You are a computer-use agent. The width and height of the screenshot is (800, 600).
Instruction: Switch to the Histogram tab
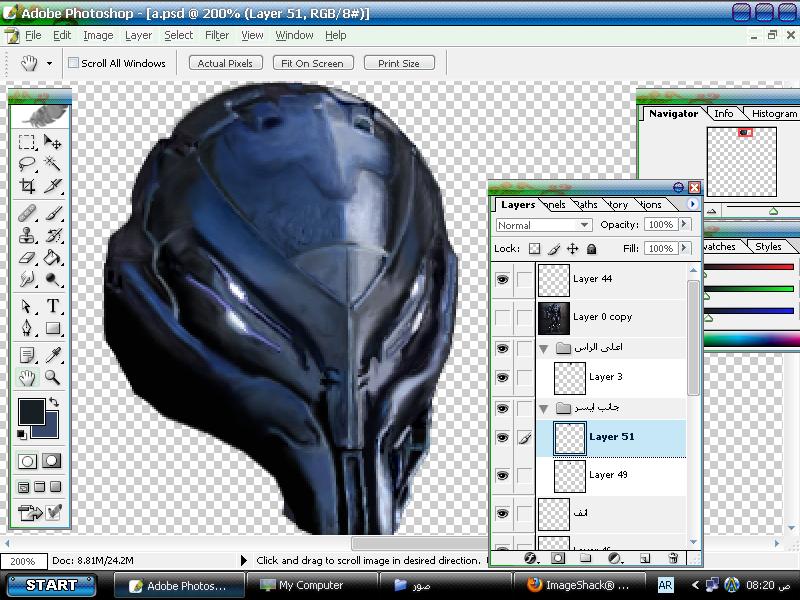click(x=774, y=114)
